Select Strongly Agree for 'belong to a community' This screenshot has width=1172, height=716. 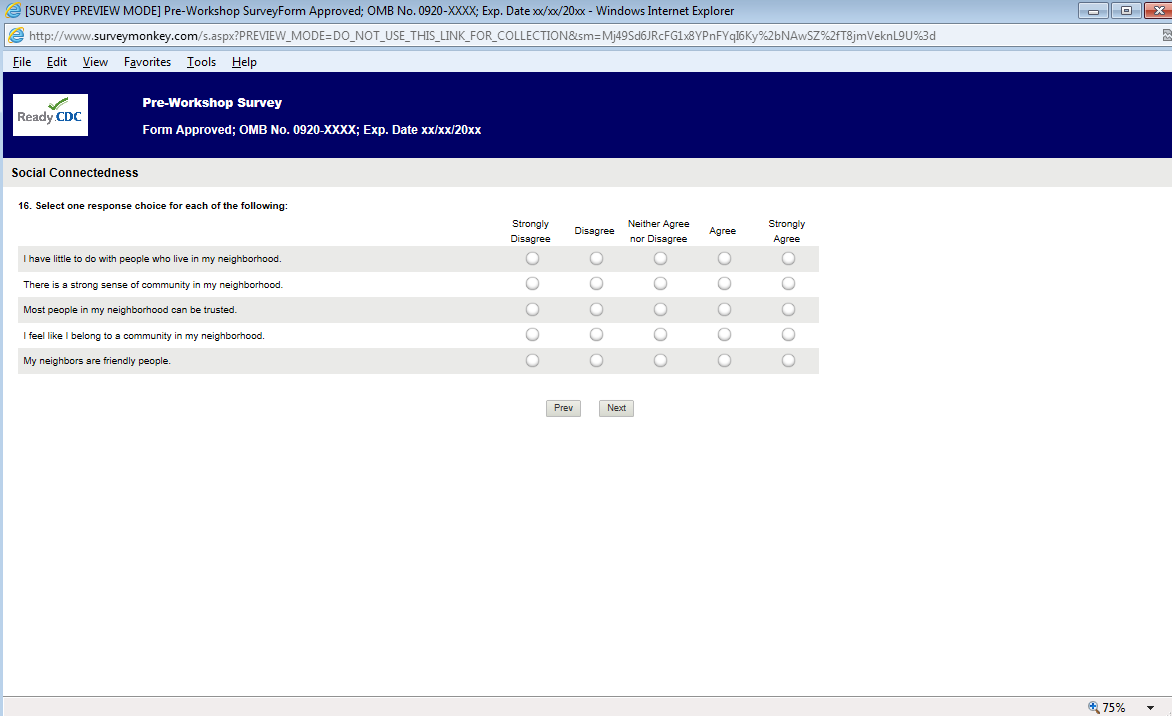click(x=789, y=335)
